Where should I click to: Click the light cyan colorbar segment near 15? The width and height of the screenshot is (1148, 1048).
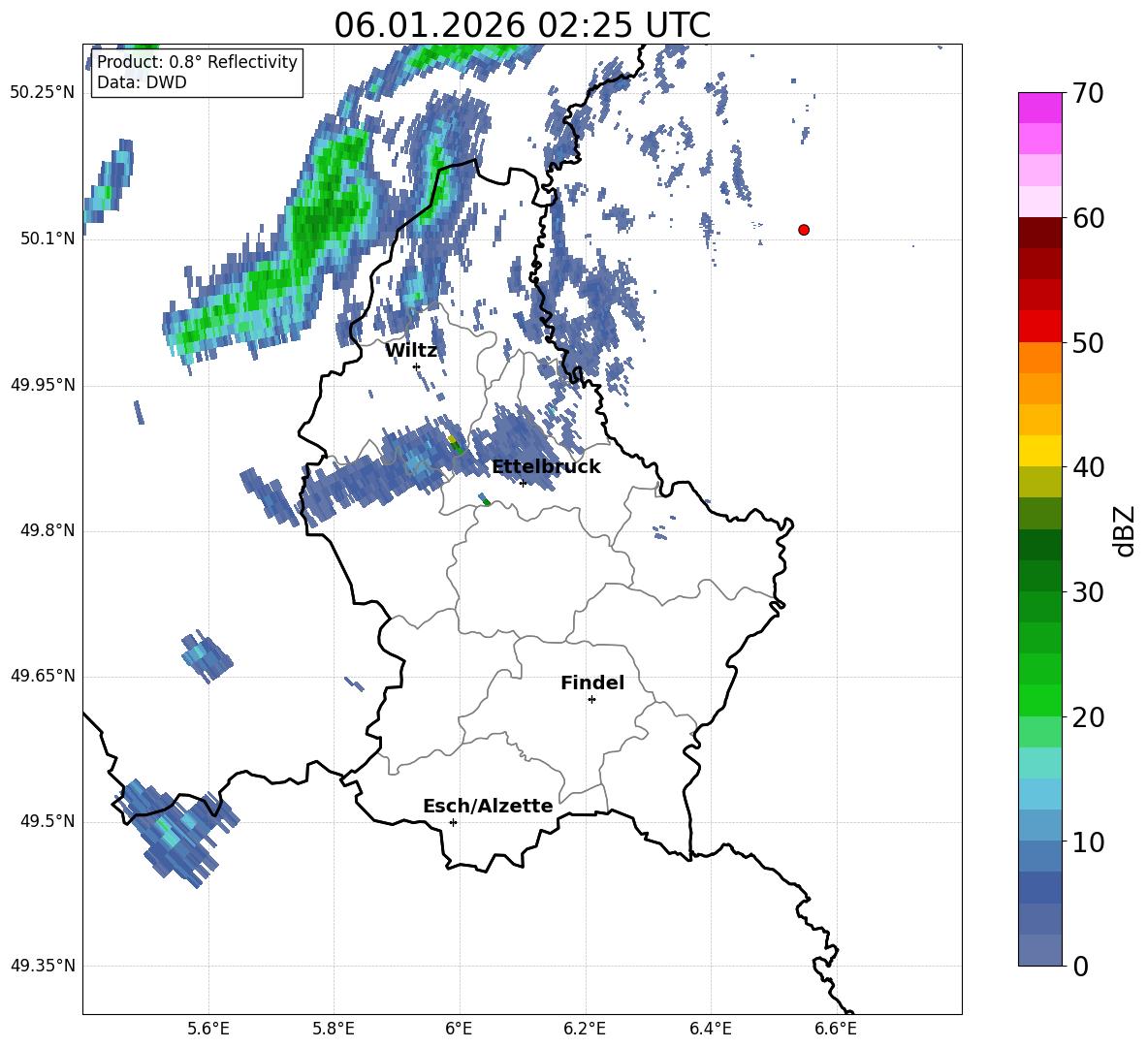point(1039,763)
